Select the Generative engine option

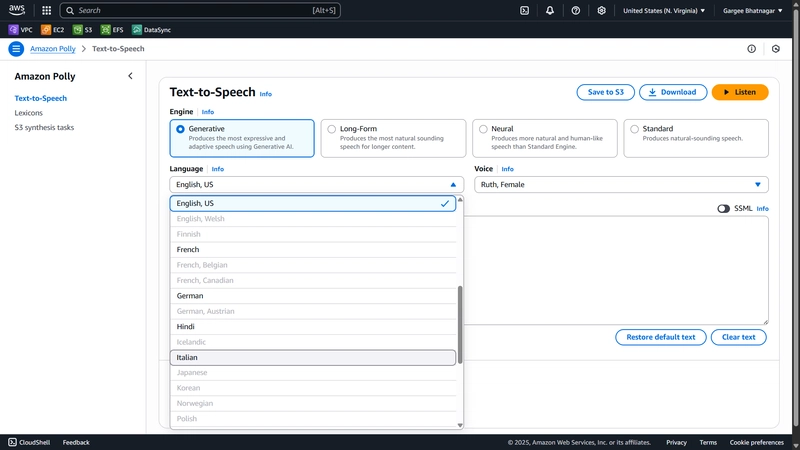[242, 138]
